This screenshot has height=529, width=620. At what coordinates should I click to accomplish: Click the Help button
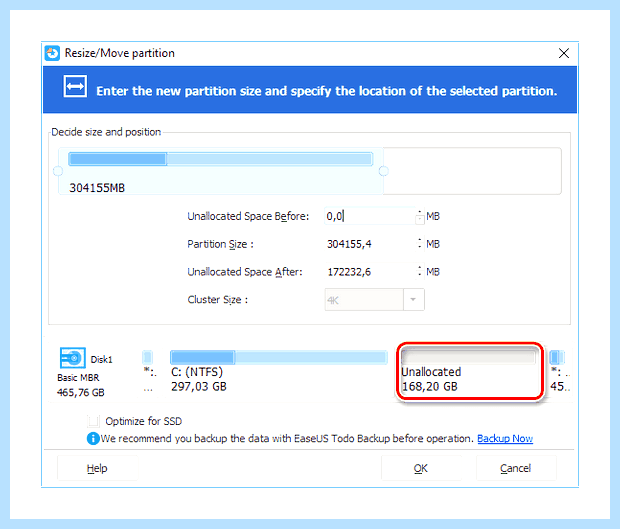(x=97, y=468)
